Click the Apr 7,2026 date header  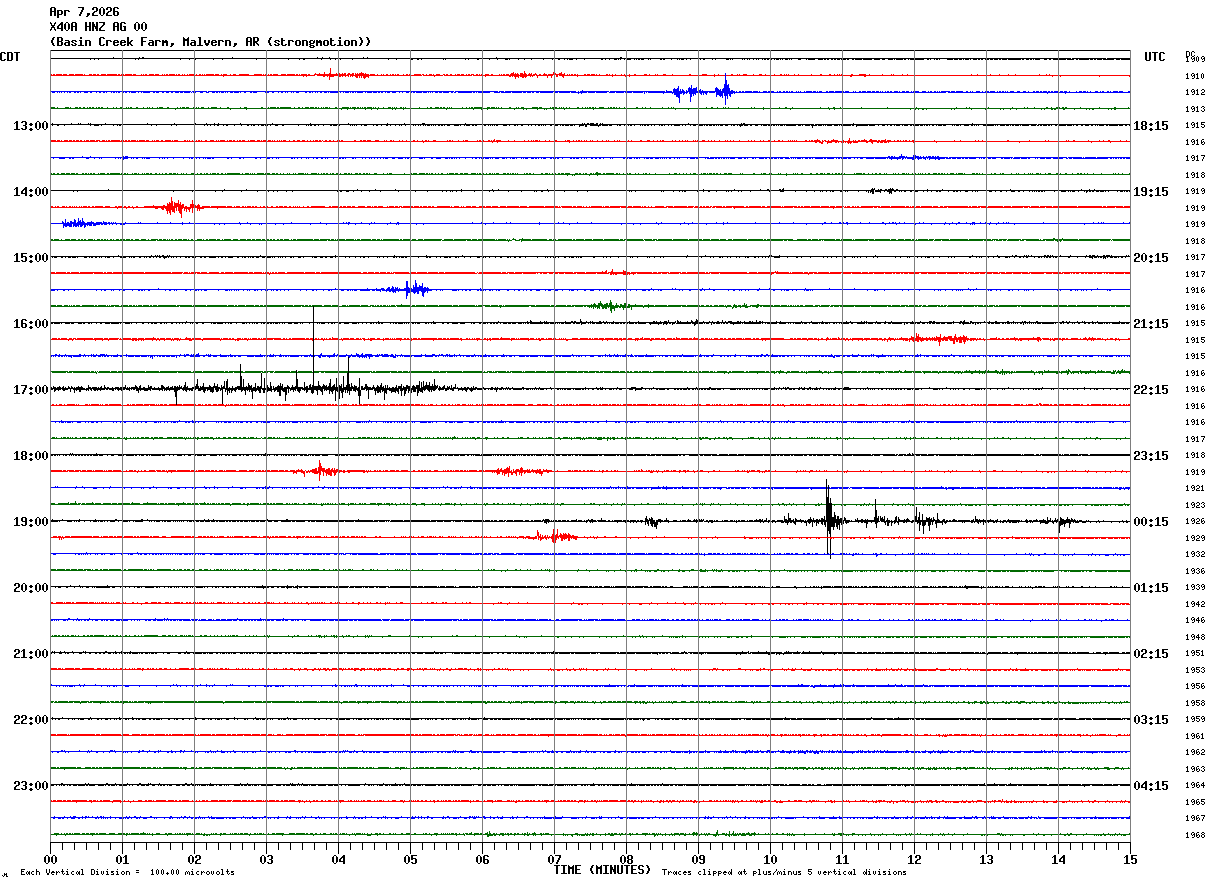pyautogui.click(x=84, y=12)
